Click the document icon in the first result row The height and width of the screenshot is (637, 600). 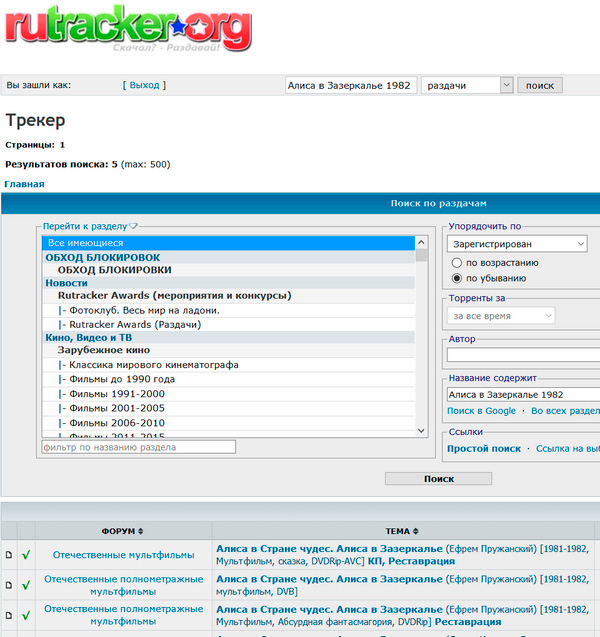coord(9,555)
